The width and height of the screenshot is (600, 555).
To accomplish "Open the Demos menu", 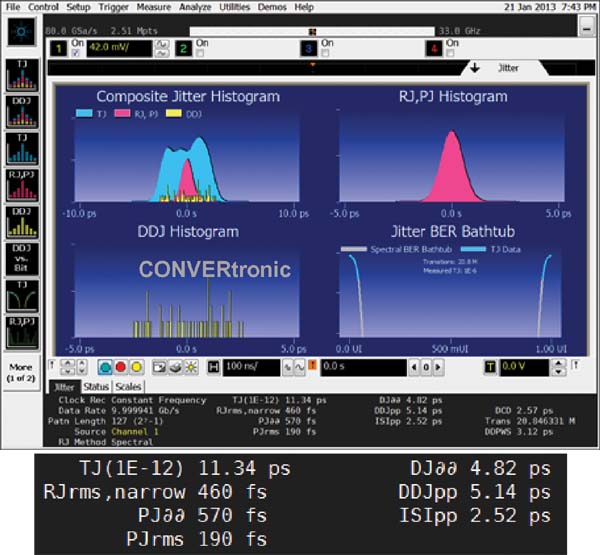I will (x=272, y=7).
